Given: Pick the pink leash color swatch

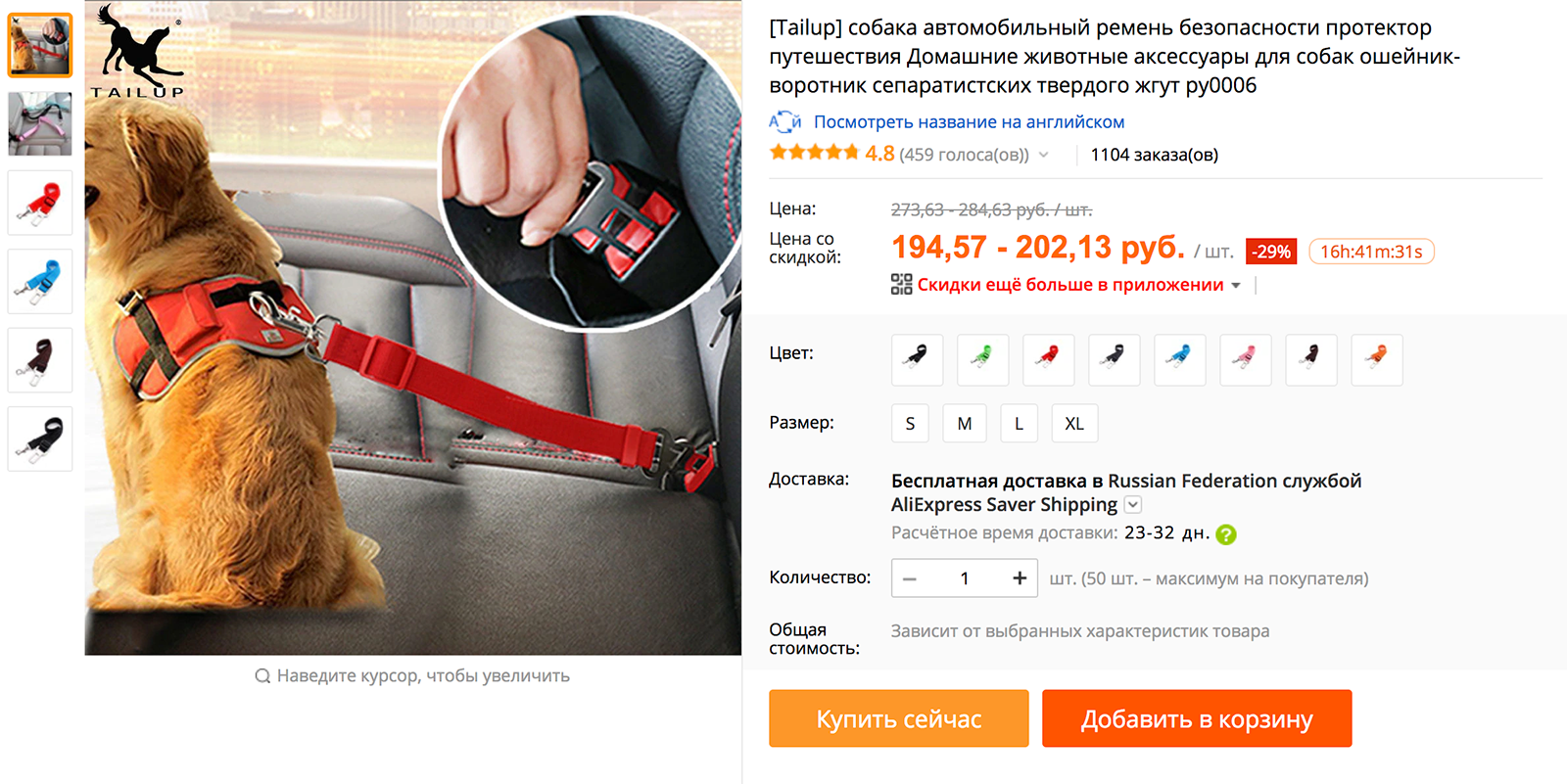Looking at the screenshot, I should (x=1245, y=360).
